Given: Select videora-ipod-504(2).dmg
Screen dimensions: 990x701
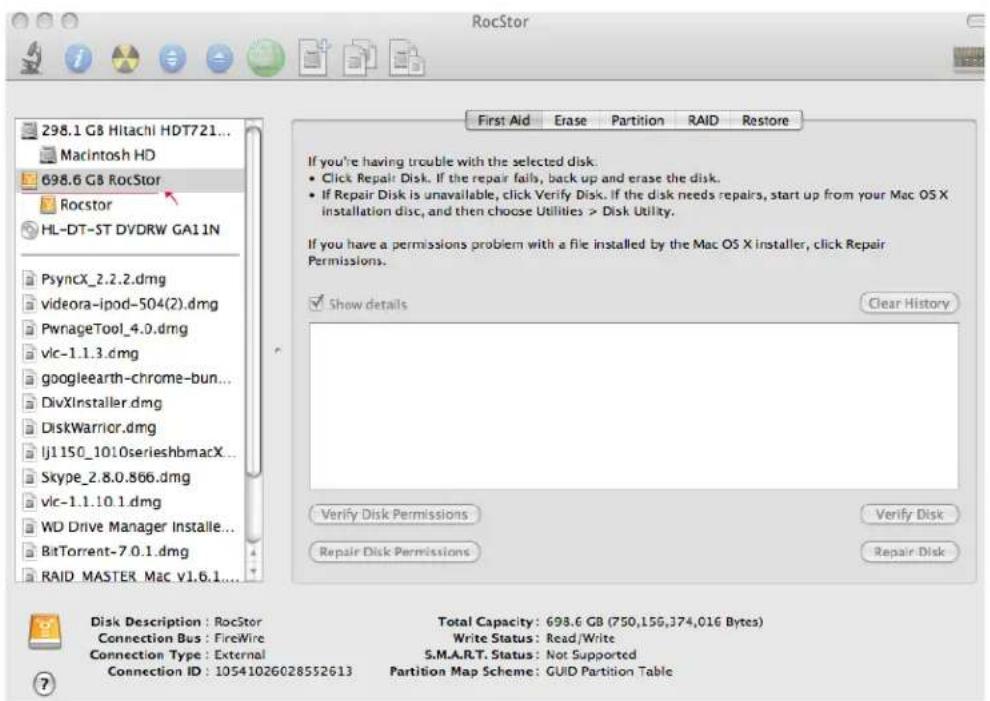Looking at the screenshot, I should (x=129, y=304).
